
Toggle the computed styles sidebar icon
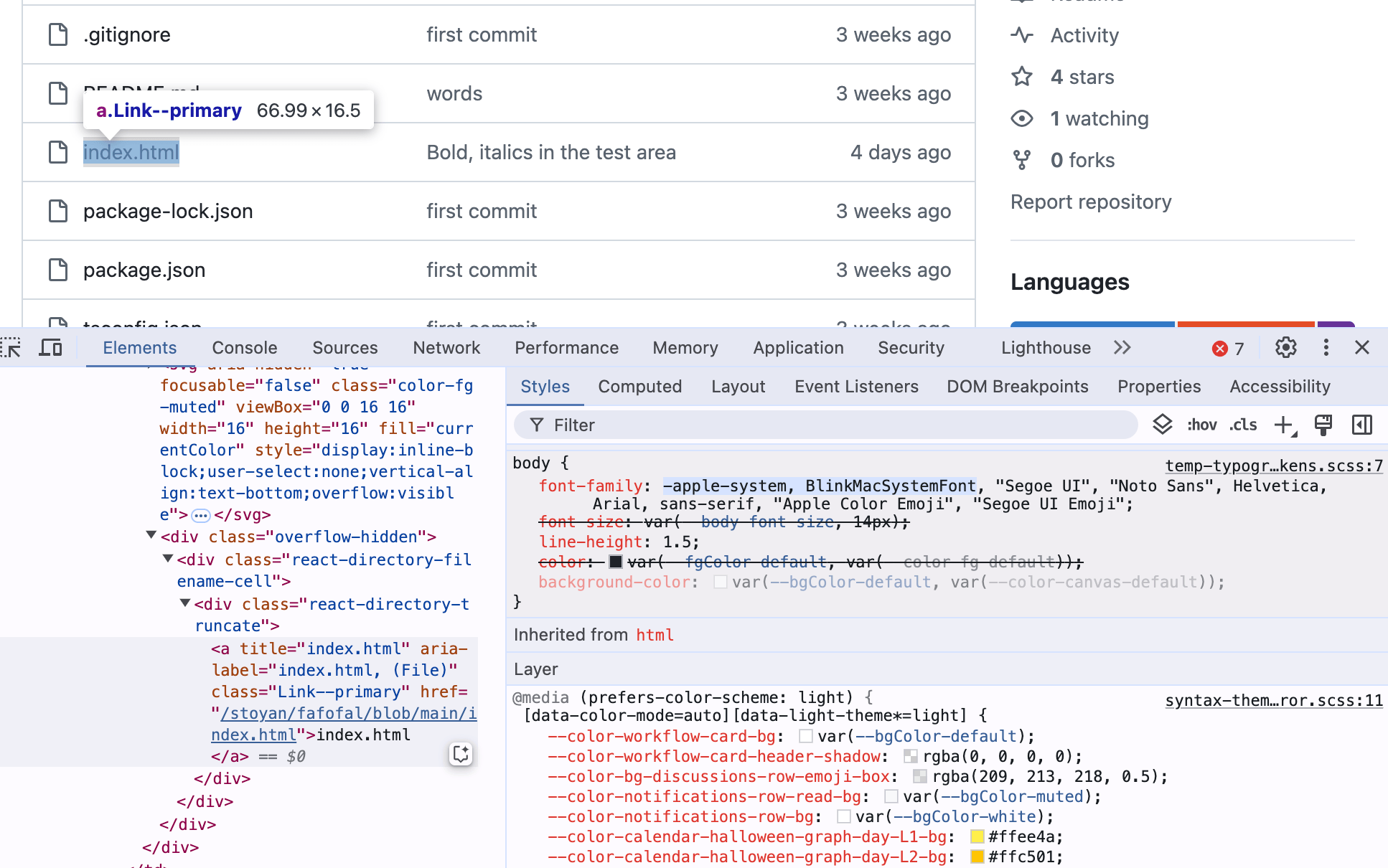1361,425
